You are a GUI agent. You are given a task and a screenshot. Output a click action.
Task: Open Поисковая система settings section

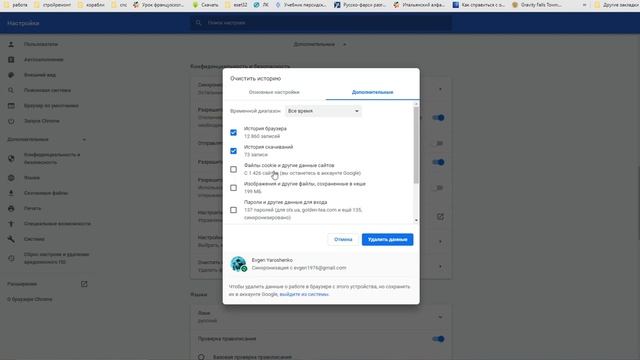[47, 90]
